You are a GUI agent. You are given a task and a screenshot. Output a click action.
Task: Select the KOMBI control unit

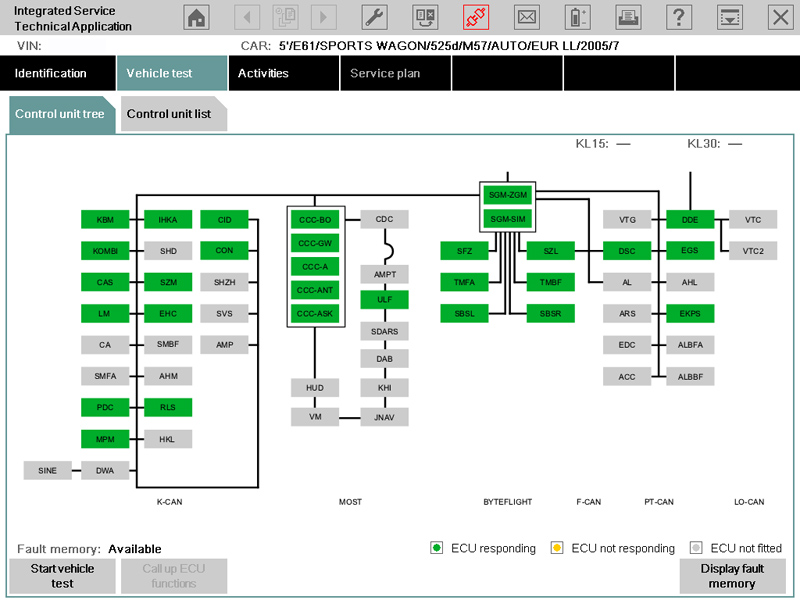click(105, 251)
